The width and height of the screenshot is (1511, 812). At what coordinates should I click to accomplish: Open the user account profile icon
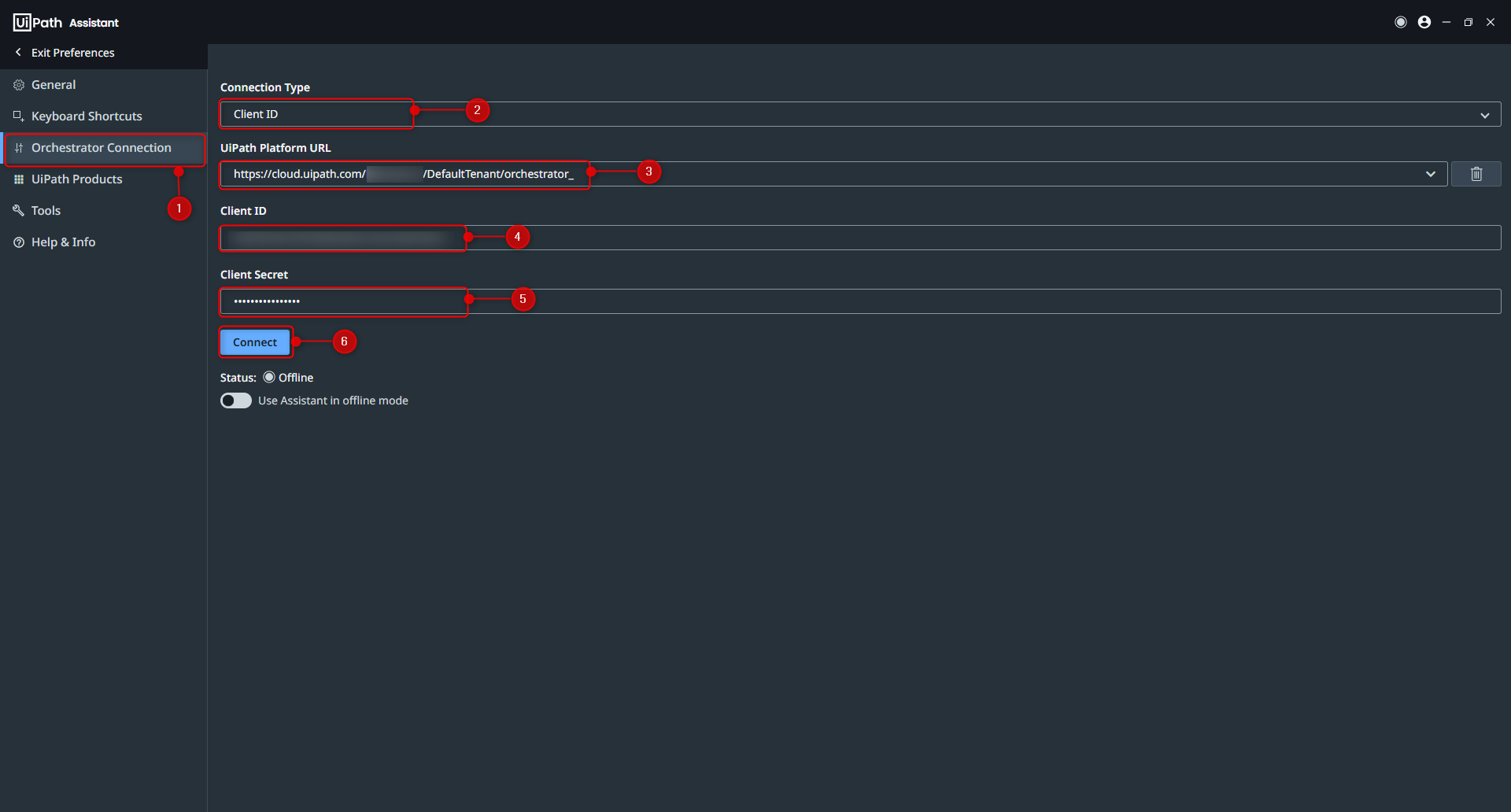(x=1424, y=22)
